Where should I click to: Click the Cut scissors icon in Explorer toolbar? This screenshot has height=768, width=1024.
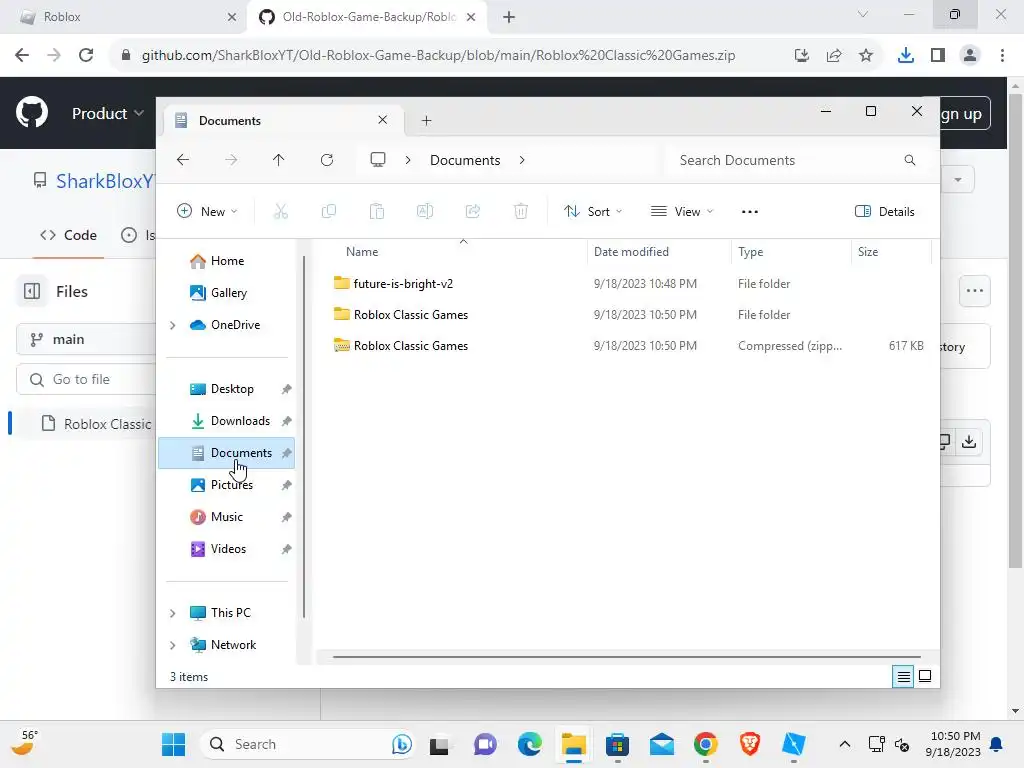point(280,211)
